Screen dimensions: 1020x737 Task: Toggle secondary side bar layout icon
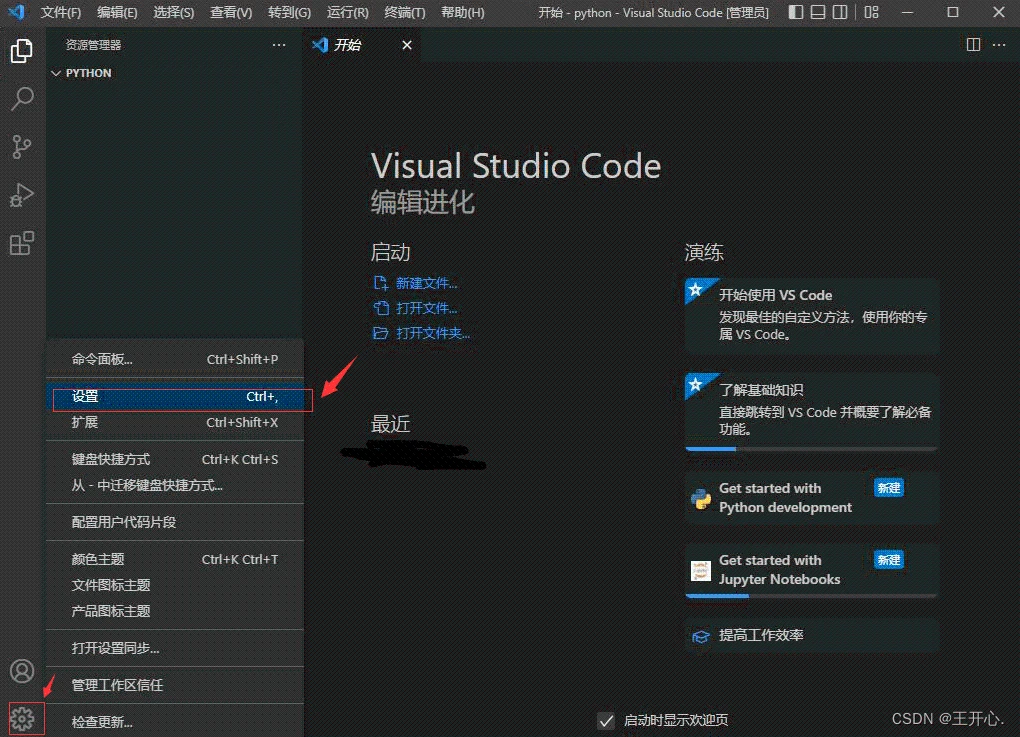(840, 12)
